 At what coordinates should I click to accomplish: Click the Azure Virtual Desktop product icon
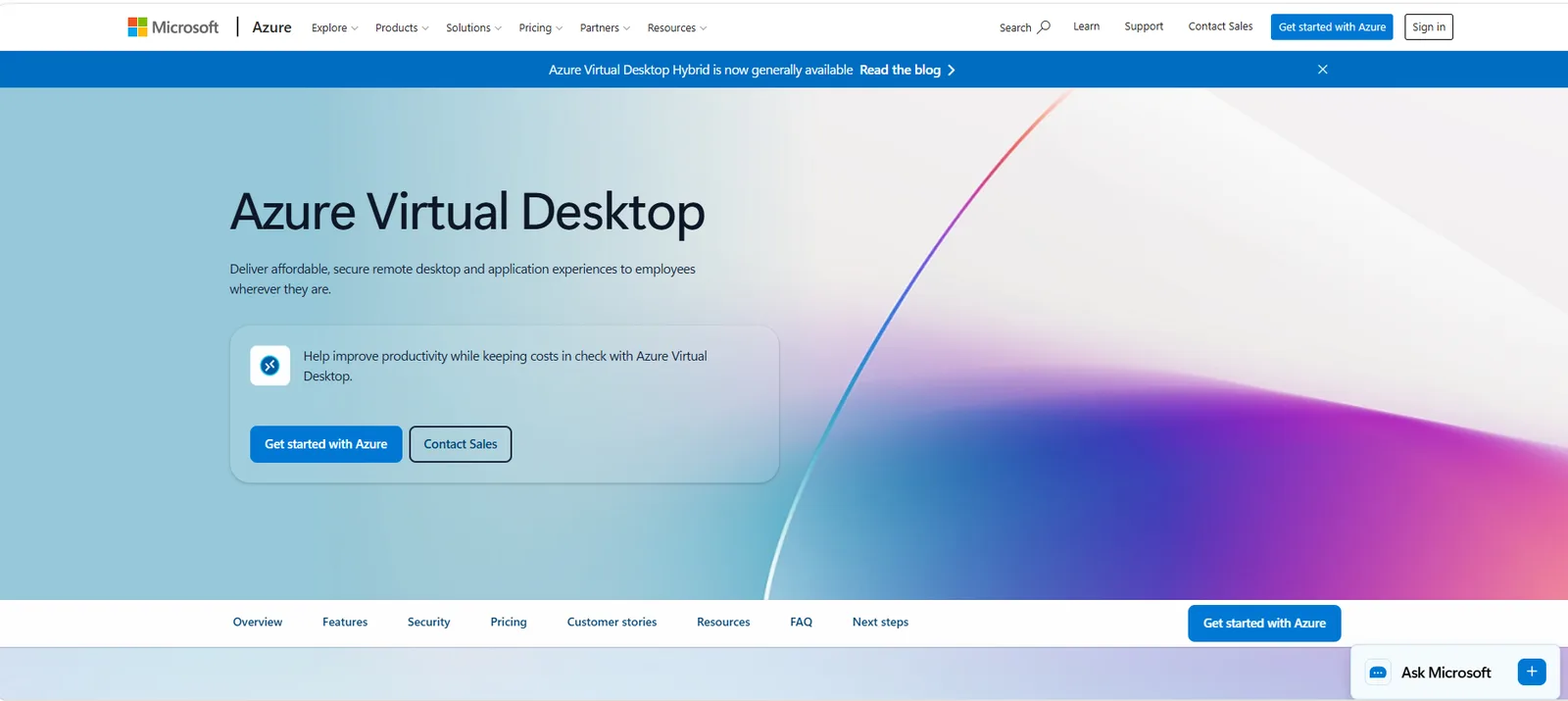pos(269,366)
